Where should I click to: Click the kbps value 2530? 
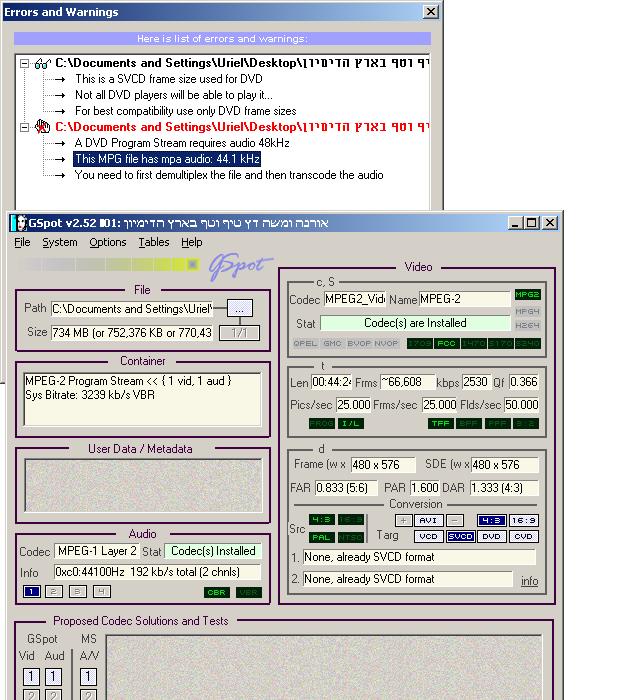[x=476, y=382]
